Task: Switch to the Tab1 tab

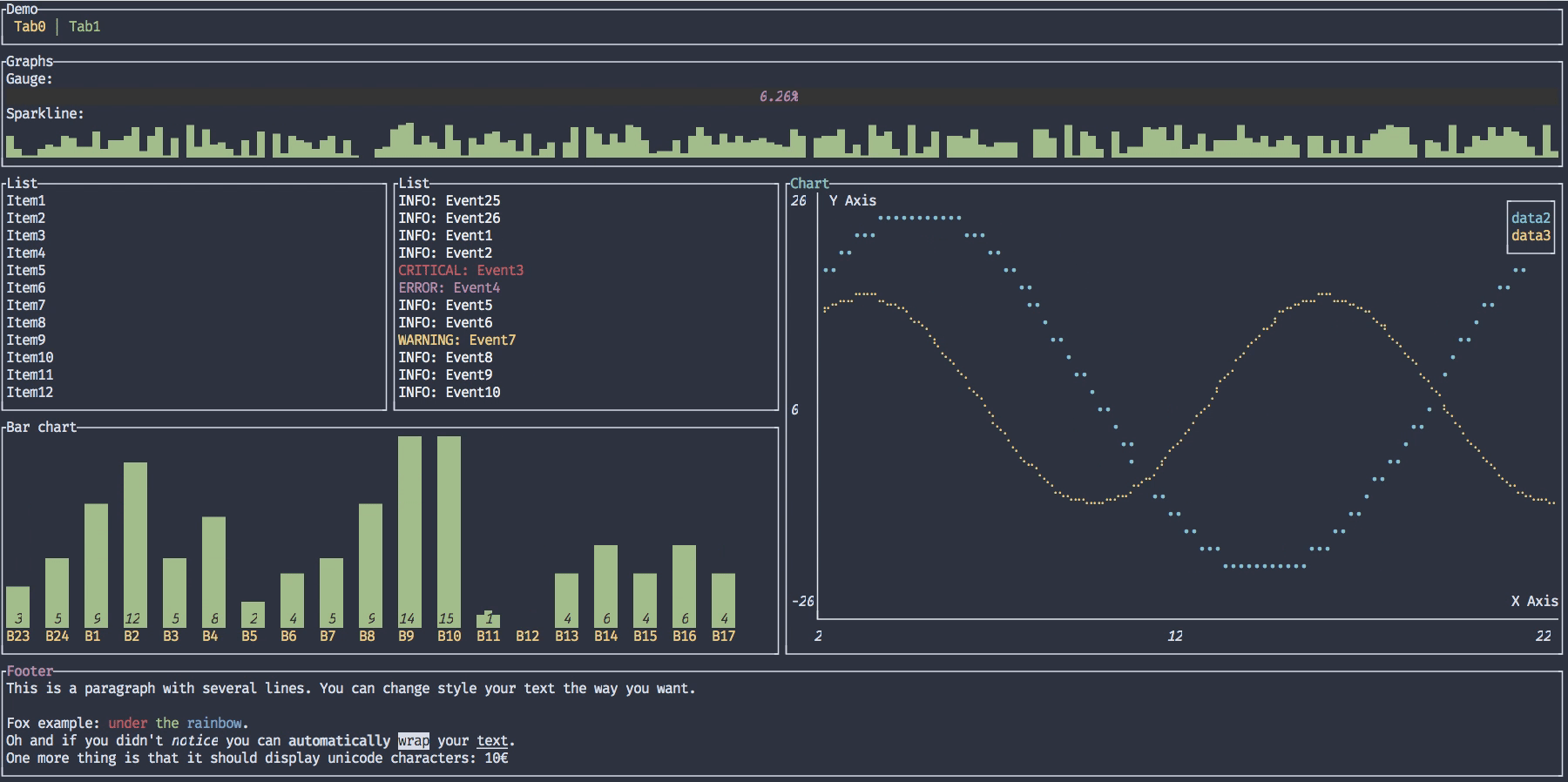Action: (84, 27)
